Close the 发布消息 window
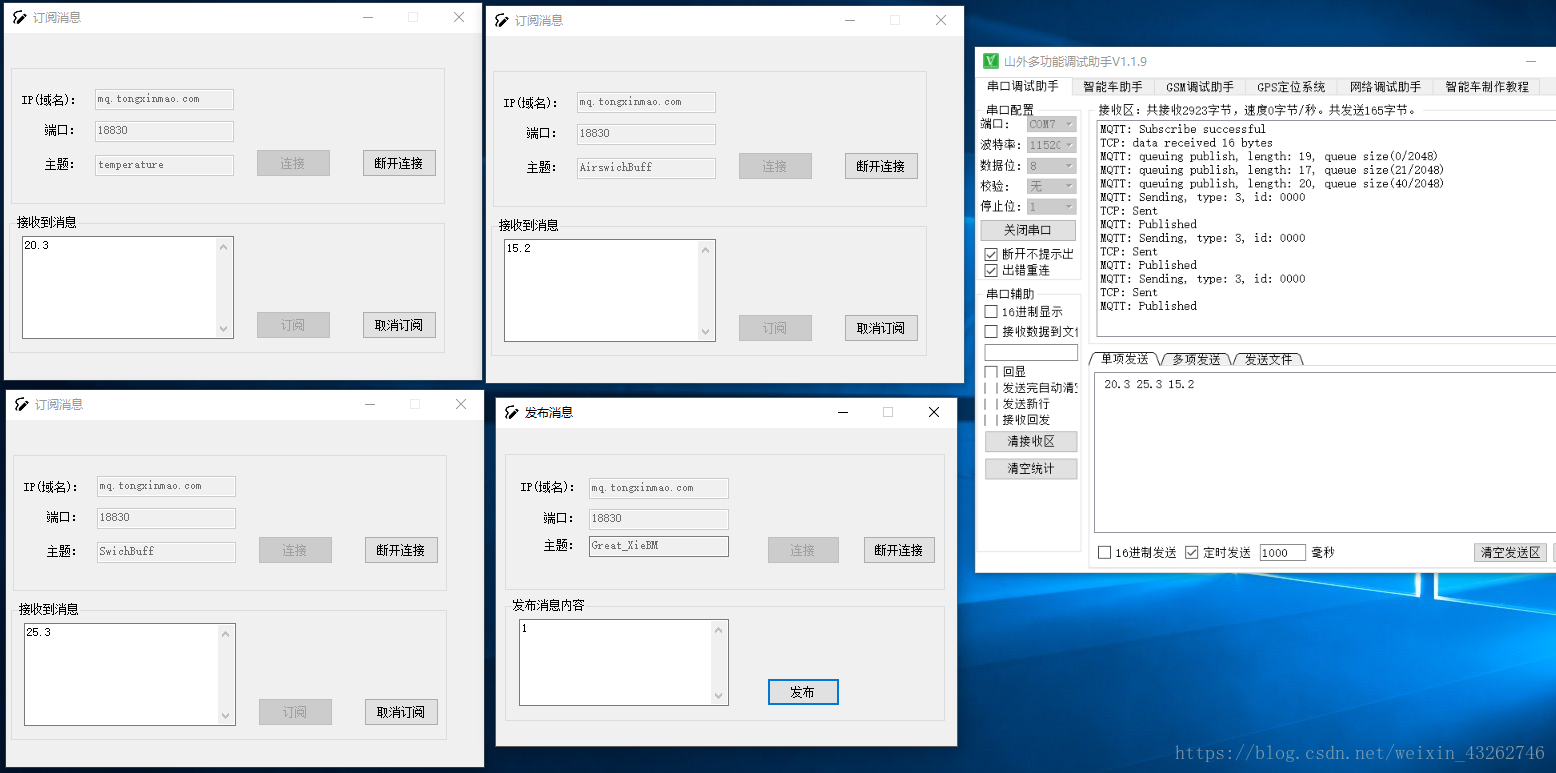The height and width of the screenshot is (773, 1556). pos(934,412)
